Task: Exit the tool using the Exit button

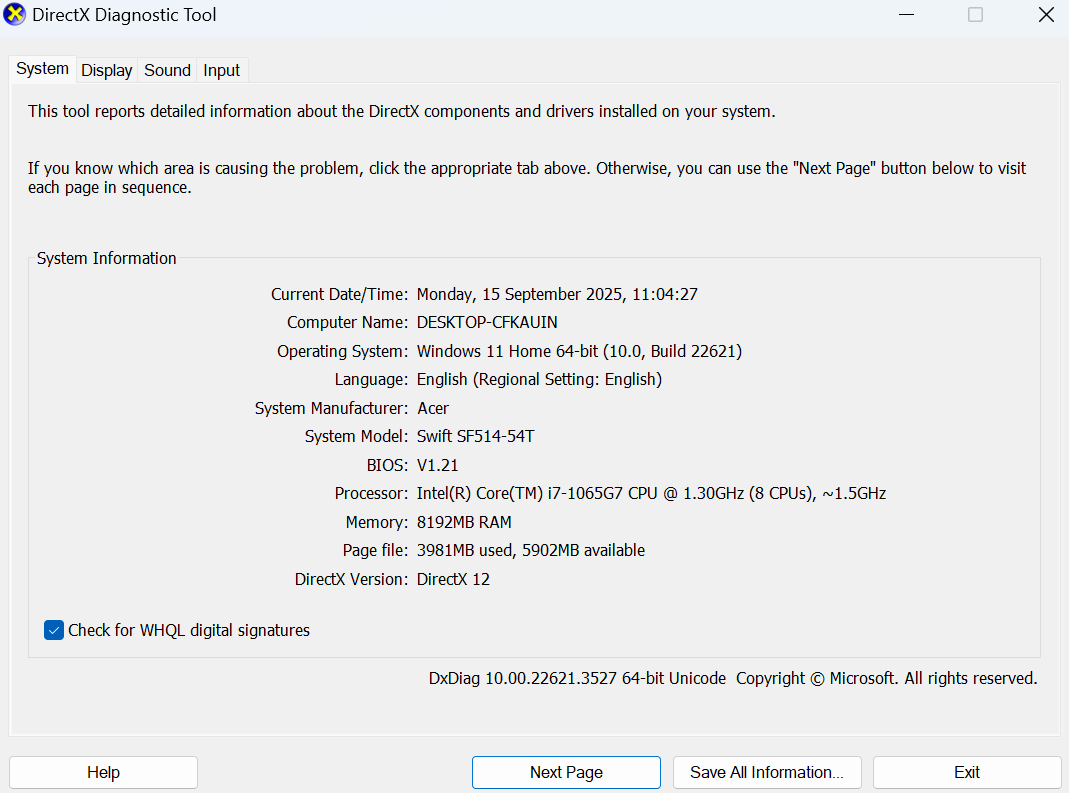Action: (x=967, y=772)
